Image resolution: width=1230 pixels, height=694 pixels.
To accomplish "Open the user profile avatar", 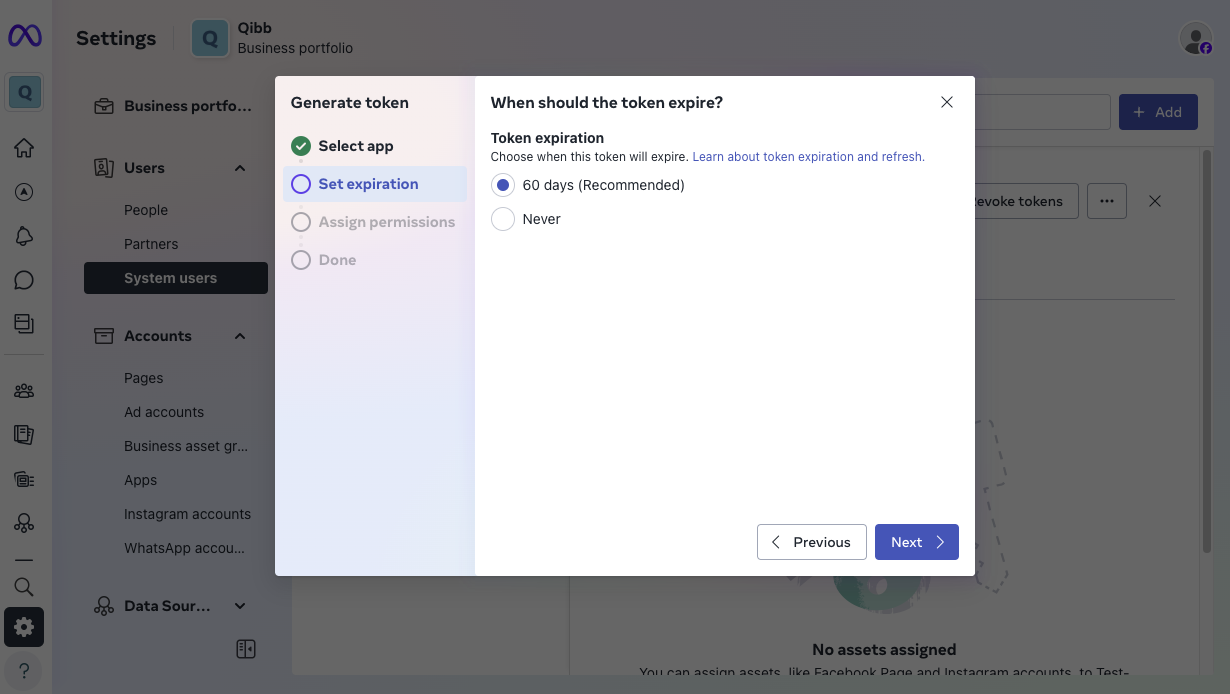I will click(1195, 38).
